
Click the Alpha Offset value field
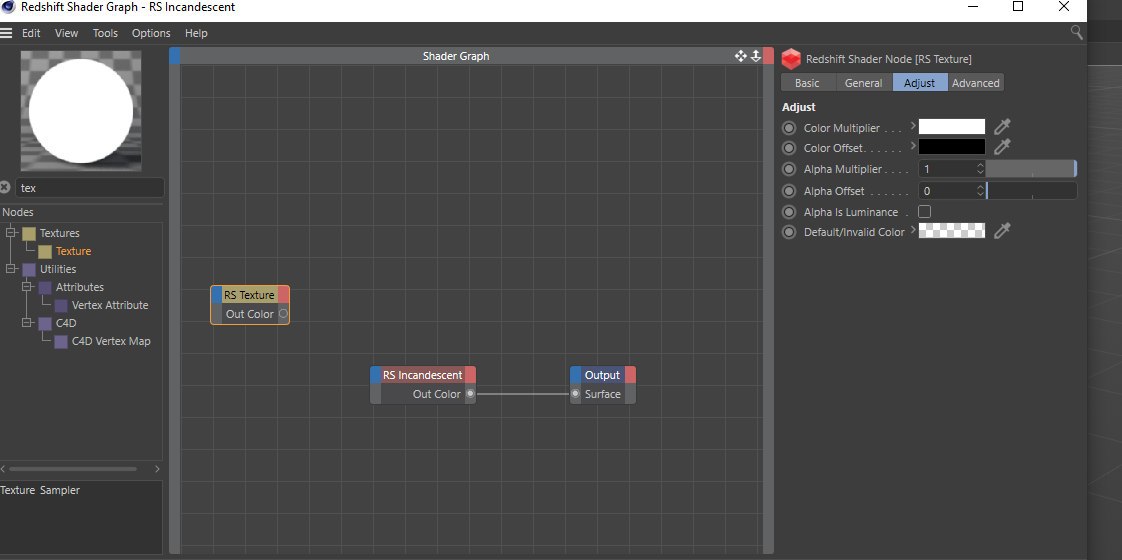[x=947, y=191]
